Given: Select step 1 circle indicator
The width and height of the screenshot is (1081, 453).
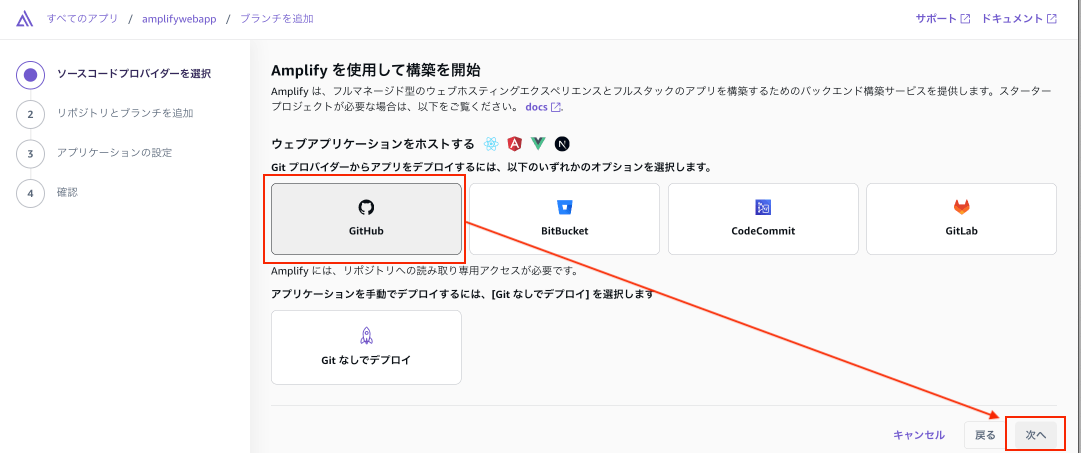Looking at the screenshot, I should point(30,74).
